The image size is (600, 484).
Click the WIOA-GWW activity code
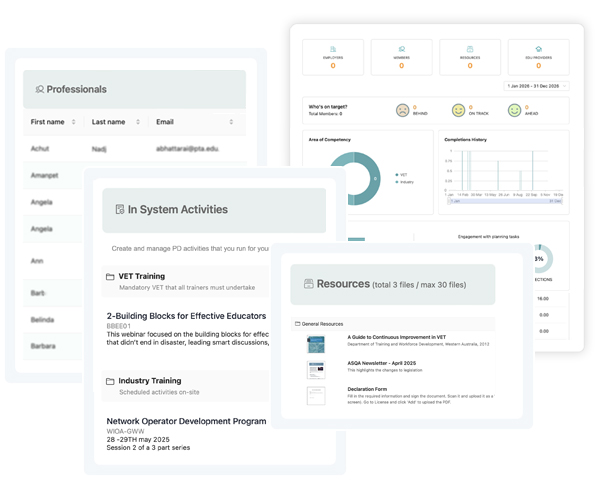point(125,431)
